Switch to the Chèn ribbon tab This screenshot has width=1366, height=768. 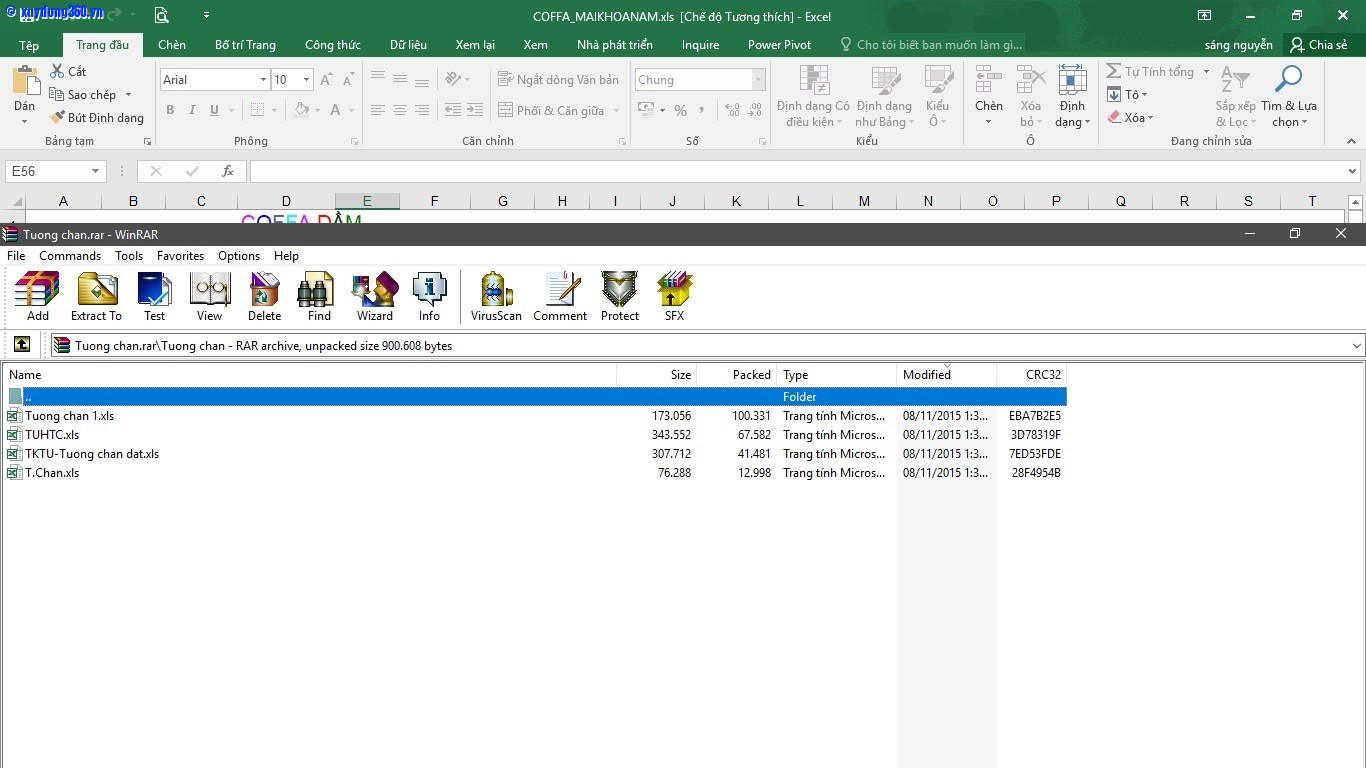coord(171,45)
